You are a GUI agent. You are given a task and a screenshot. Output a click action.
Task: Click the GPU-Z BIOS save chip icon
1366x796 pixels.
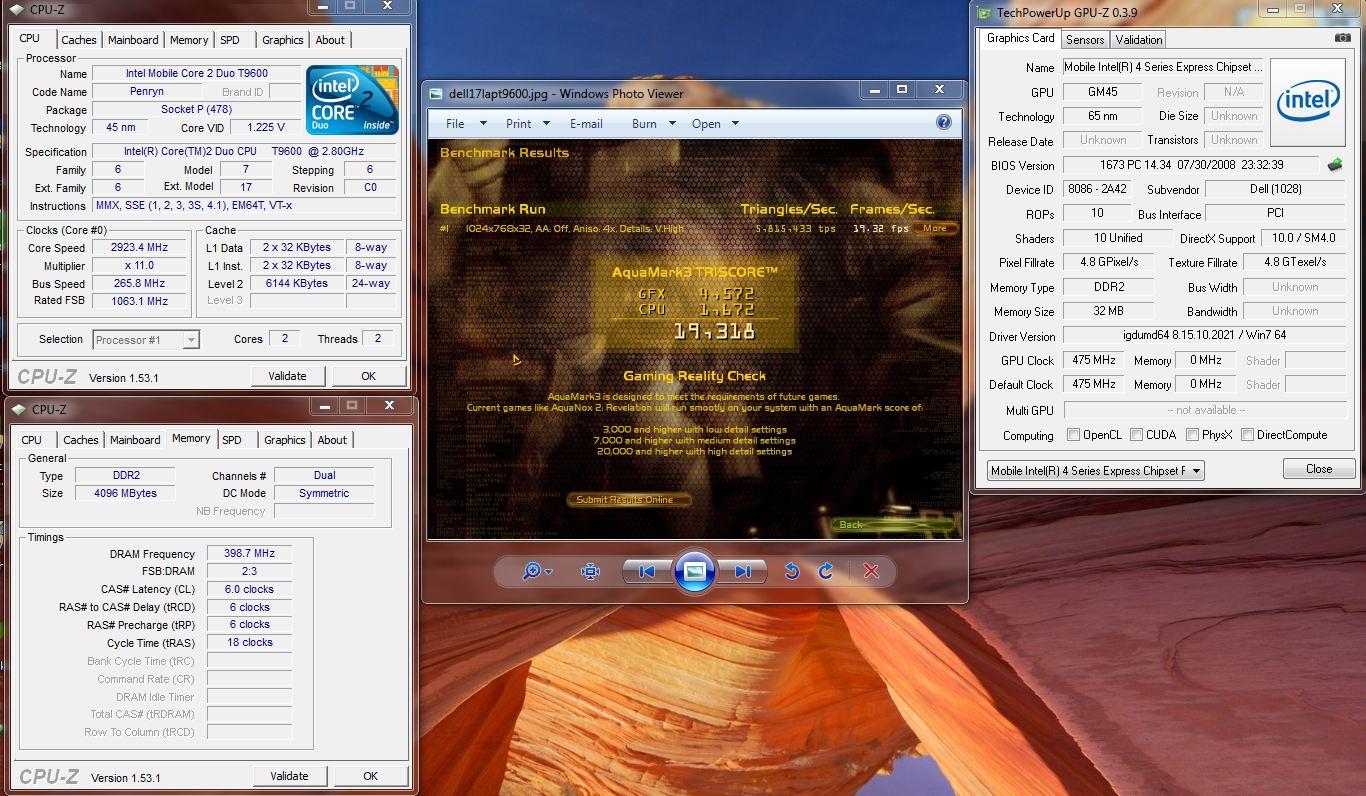pos(1334,165)
